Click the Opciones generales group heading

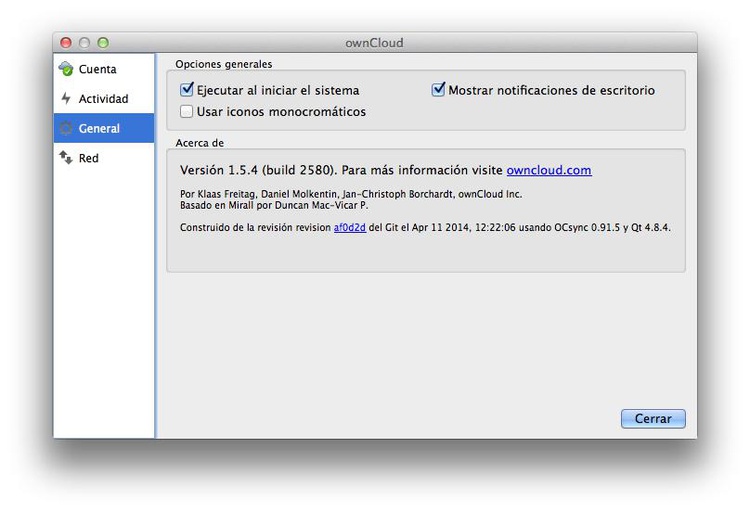coord(223,64)
